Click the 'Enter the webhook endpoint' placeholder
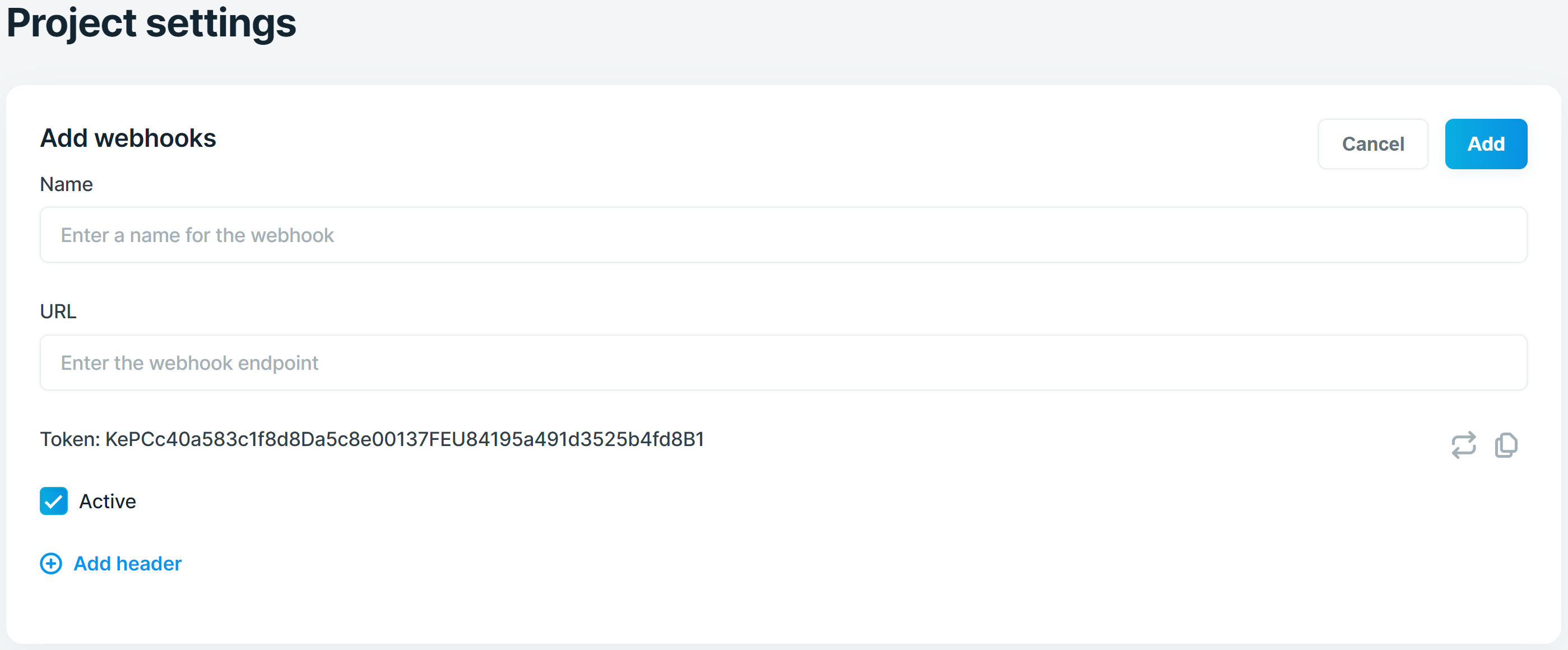 pyautogui.click(x=189, y=363)
